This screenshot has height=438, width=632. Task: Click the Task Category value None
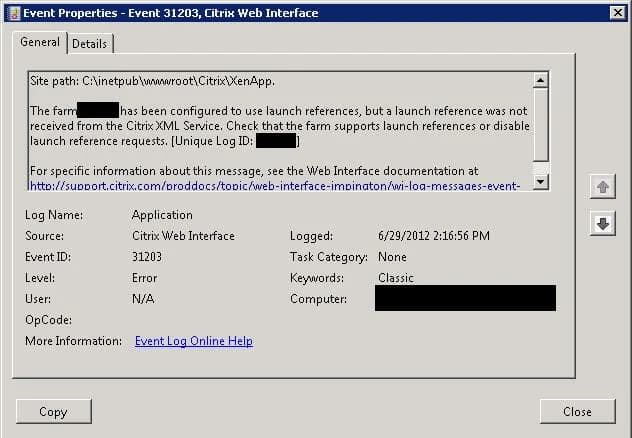click(392, 257)
